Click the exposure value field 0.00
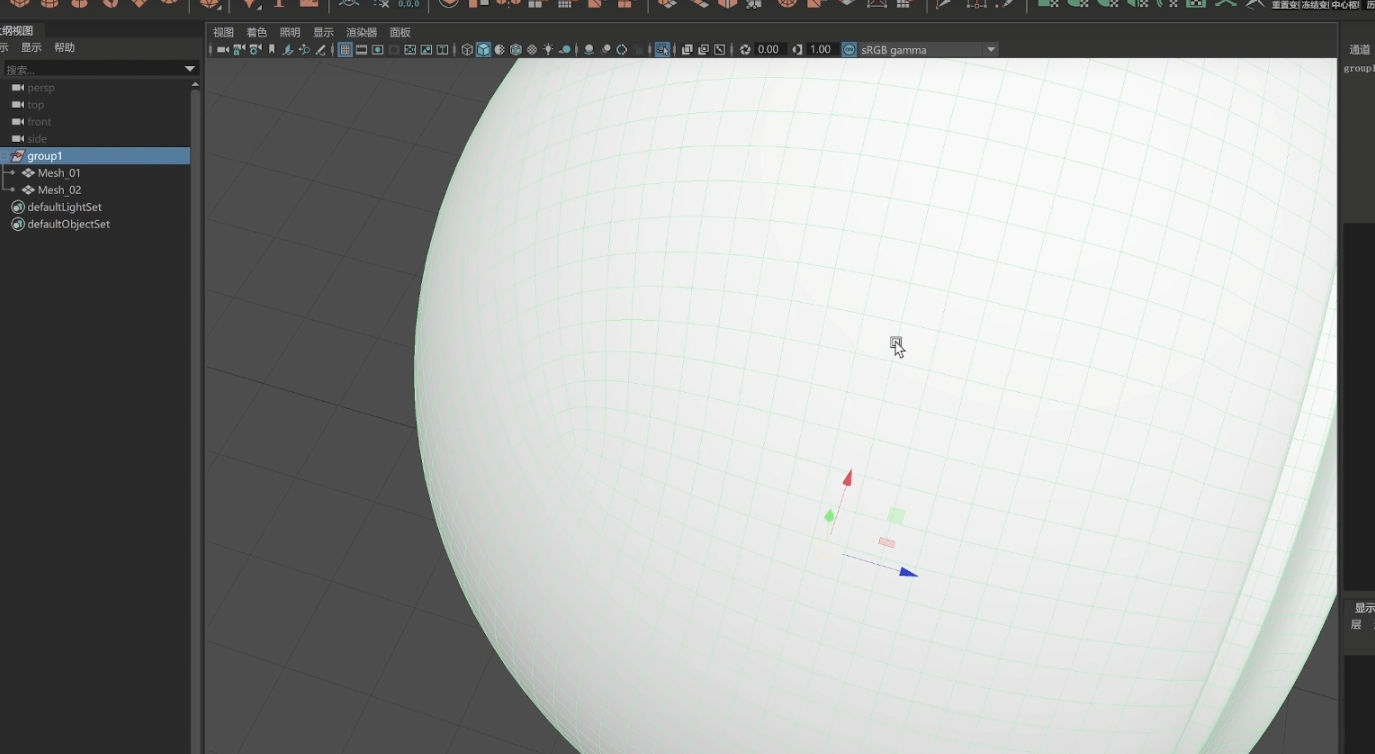 768,49
